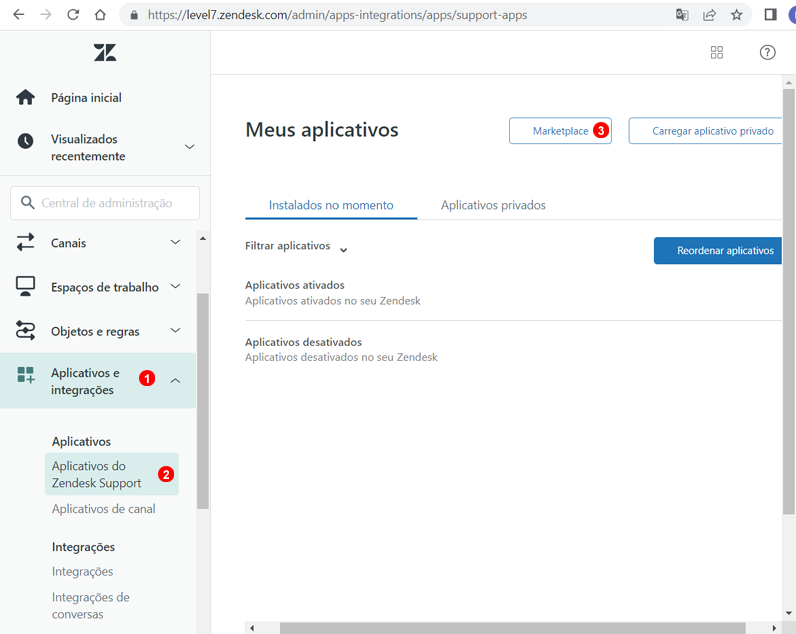
Task: Click the Visualizados recentemente clock icon
Action: (x=25, y=141)
